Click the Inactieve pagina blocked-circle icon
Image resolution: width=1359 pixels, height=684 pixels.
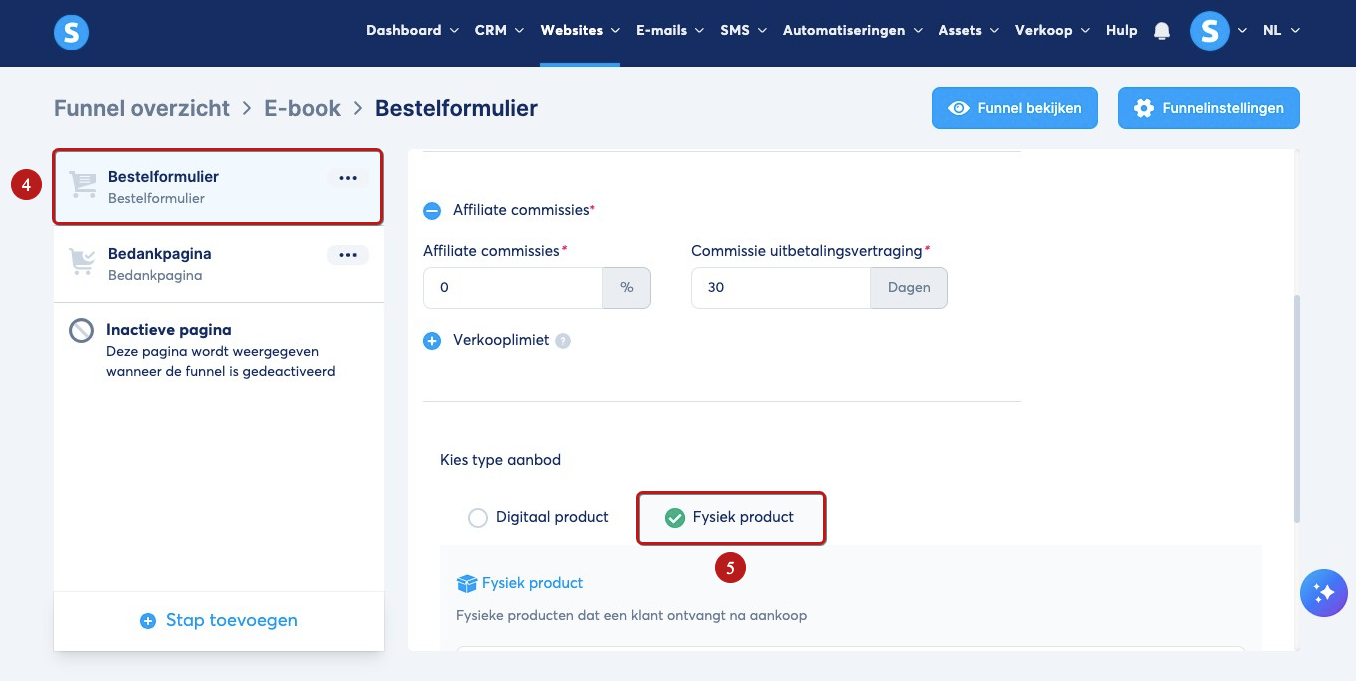(x=81, y=330)
